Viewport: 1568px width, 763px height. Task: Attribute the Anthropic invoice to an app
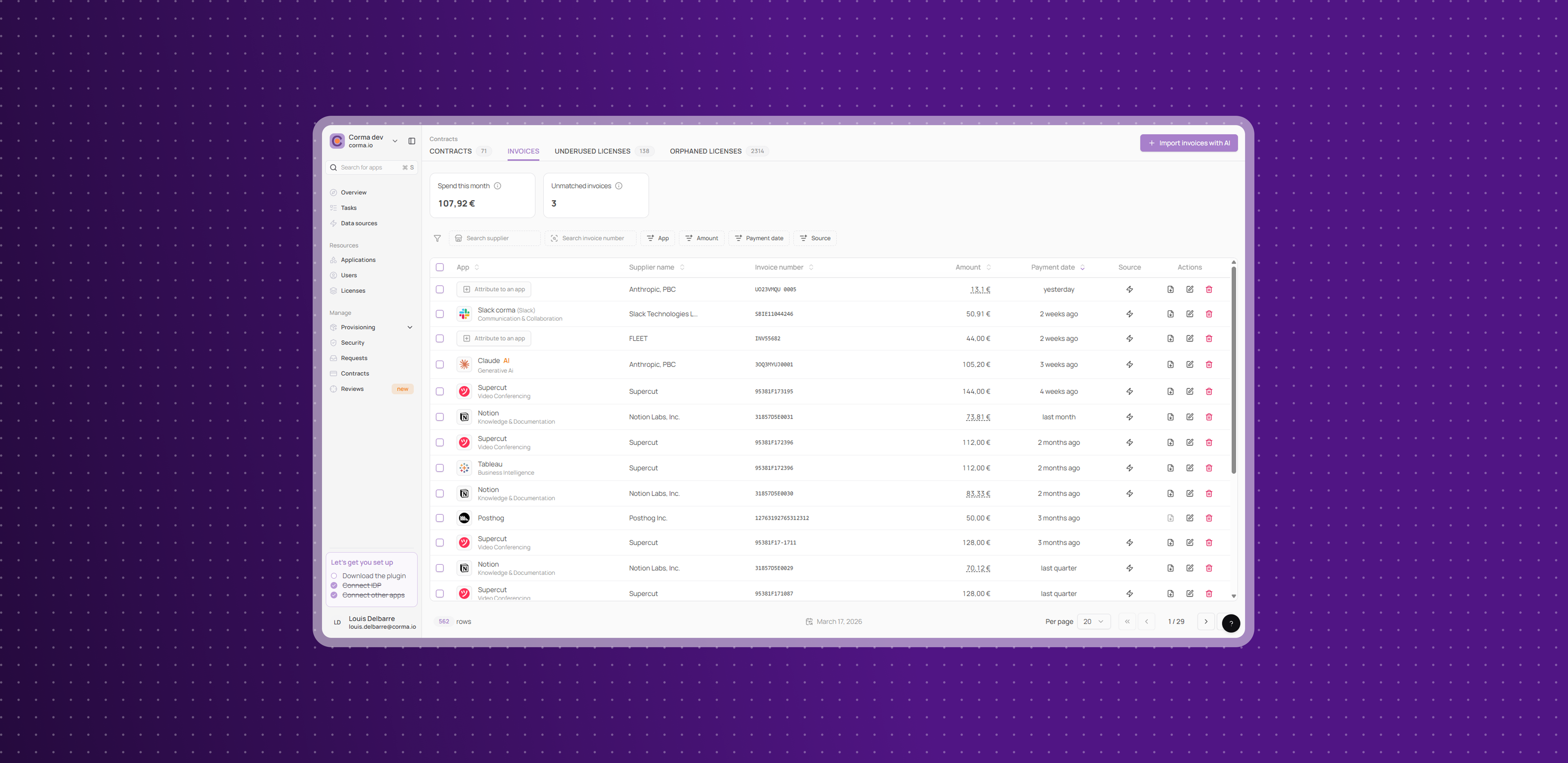tap(494, 290)
